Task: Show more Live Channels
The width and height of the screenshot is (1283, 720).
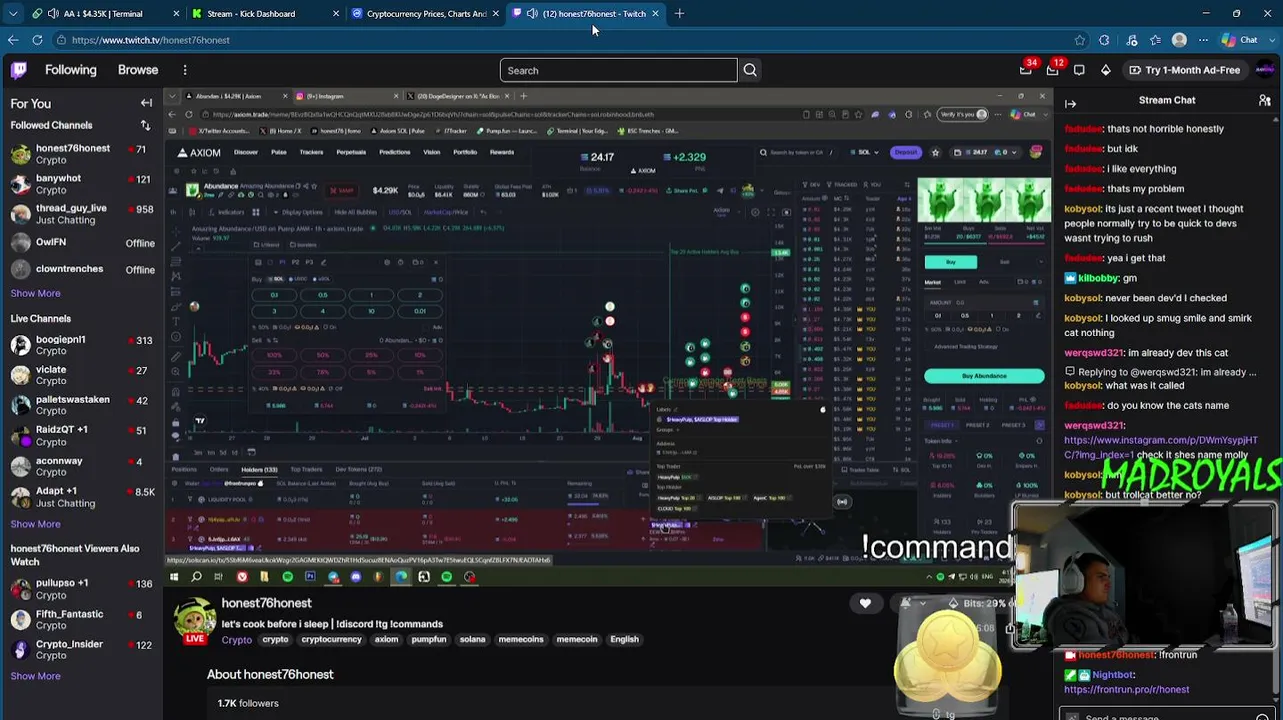Action: (x=35, y=524)
